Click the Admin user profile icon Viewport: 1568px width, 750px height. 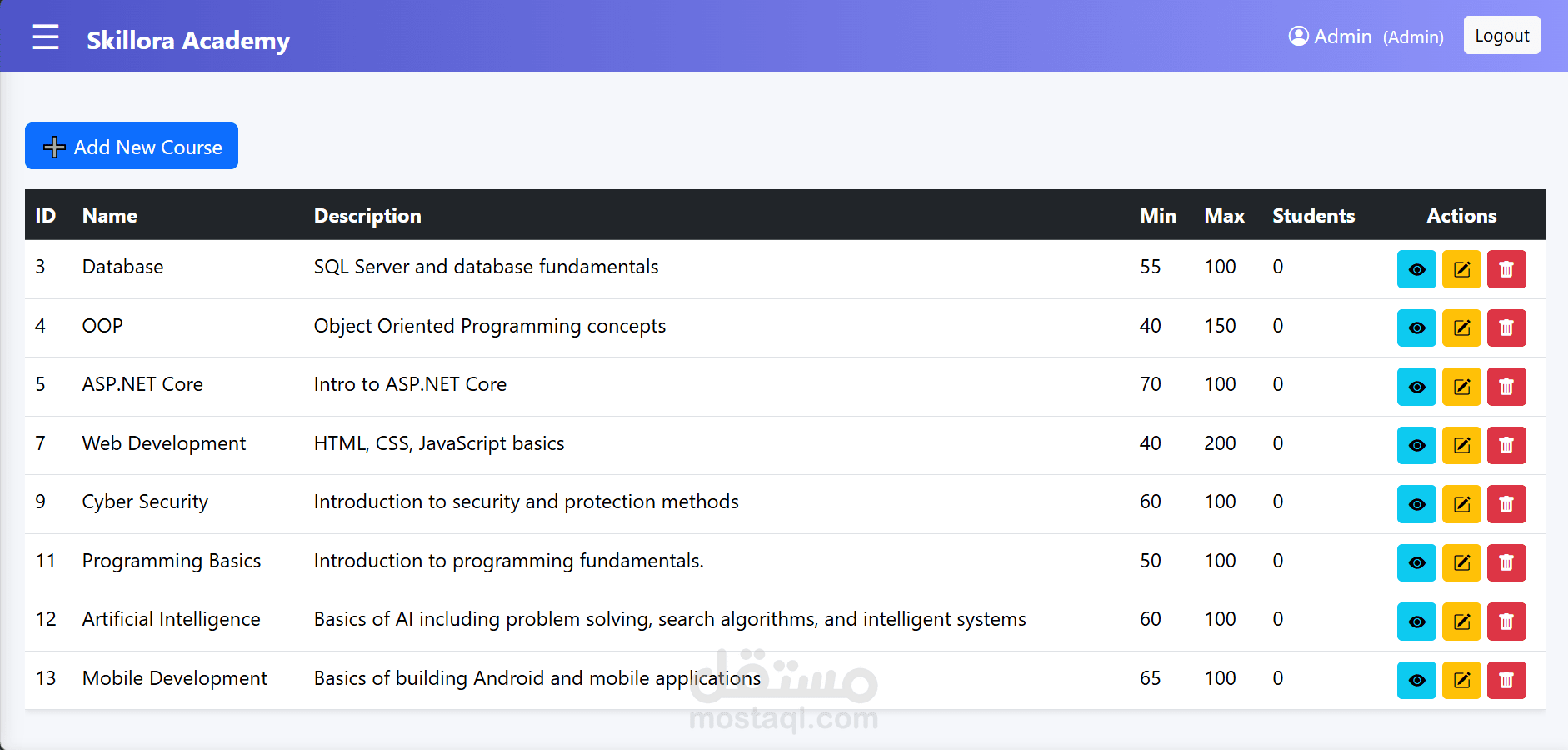[x=1298, y=36]
